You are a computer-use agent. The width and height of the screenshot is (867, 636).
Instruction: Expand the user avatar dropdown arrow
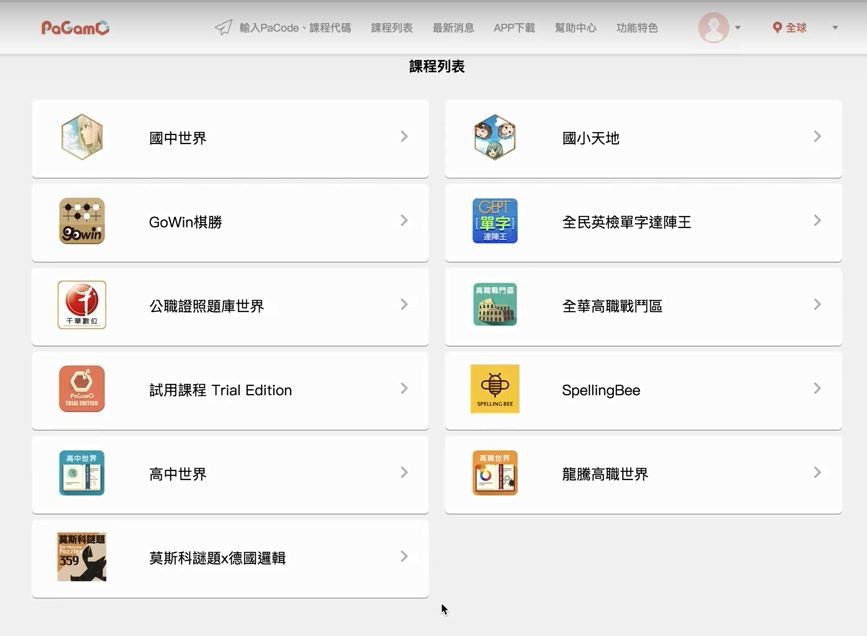pos(738,27)
